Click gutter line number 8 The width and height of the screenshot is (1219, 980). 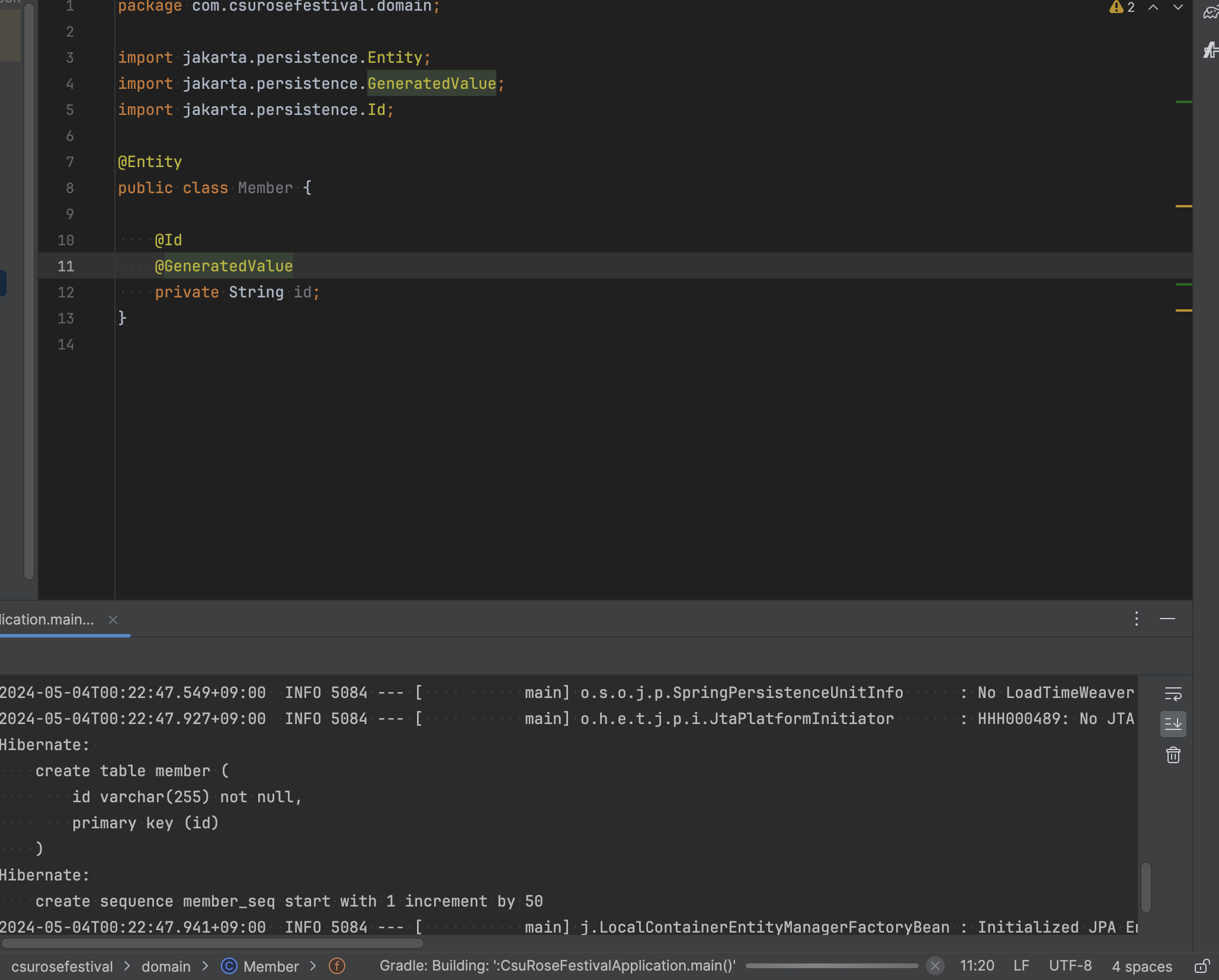(70, 188)
